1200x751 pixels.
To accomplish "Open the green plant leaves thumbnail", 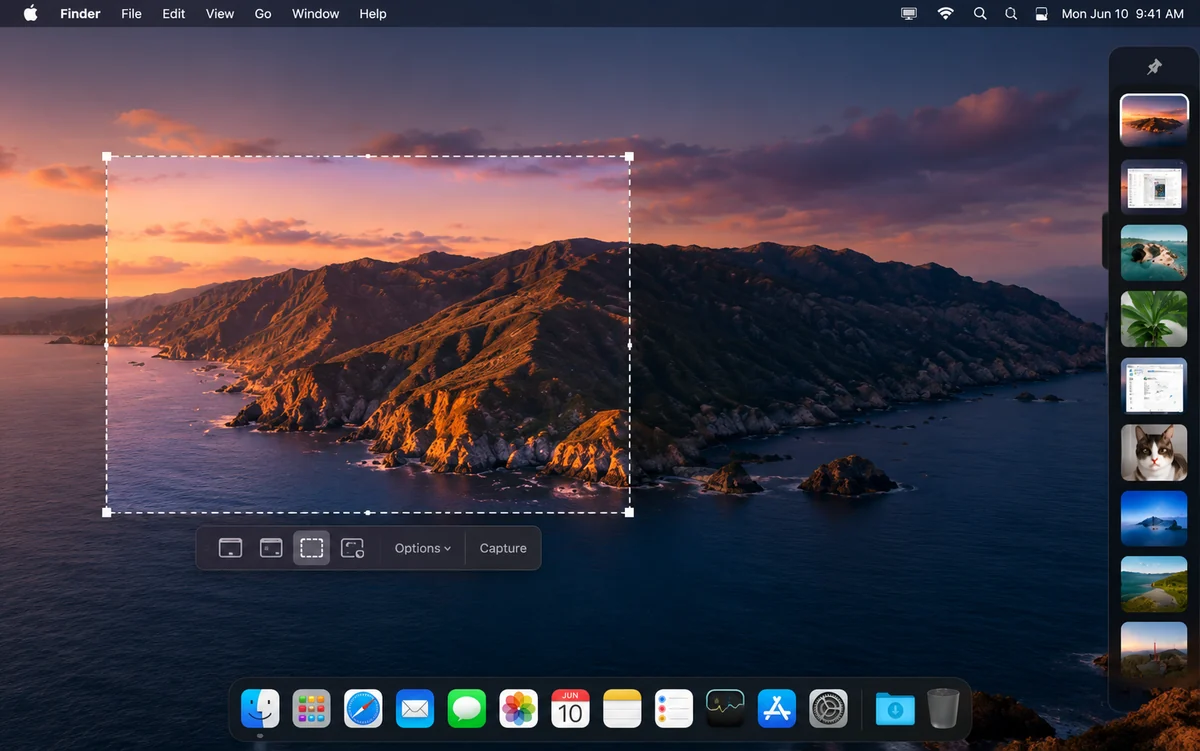I will tap(1154, 318).
